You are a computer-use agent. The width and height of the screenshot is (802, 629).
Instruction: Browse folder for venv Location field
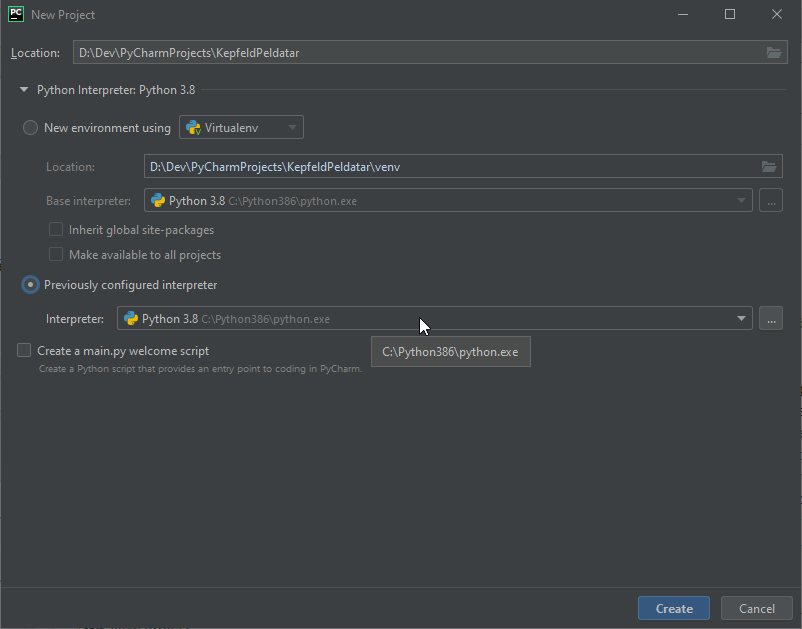[769, 167]
